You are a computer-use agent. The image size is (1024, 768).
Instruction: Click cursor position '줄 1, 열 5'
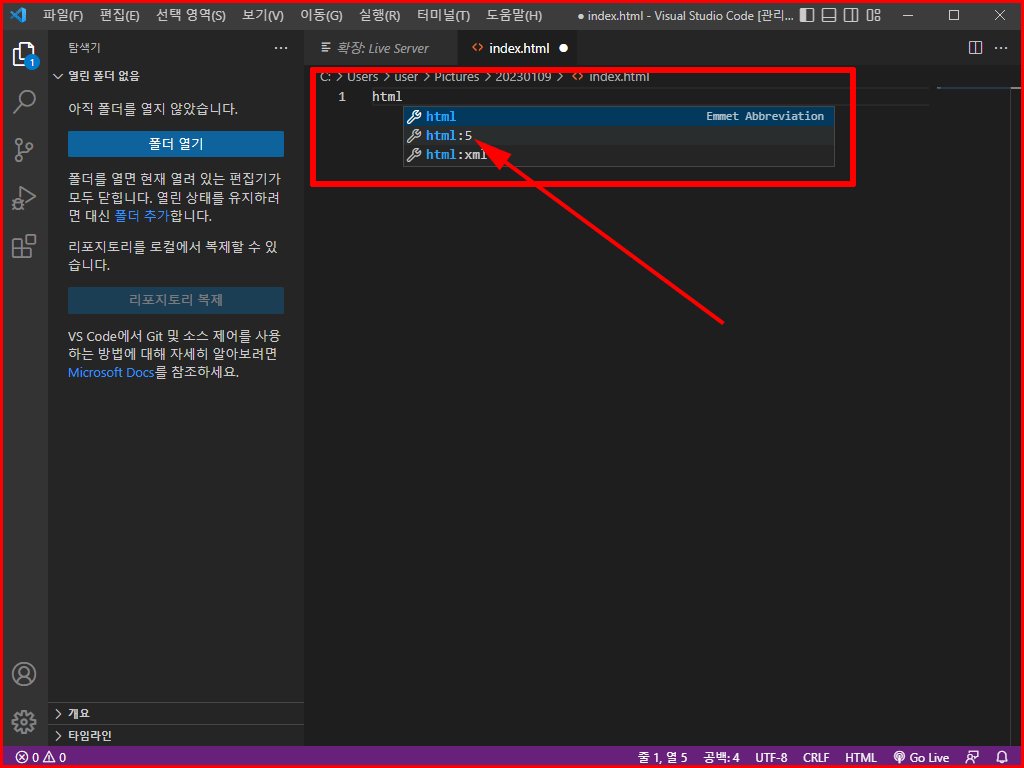point(662,758)
